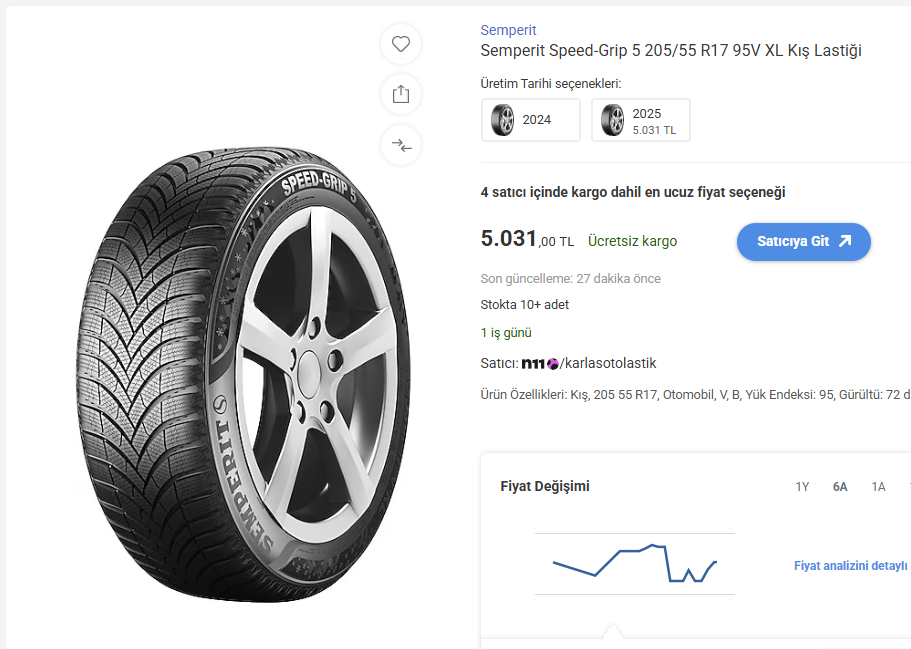This screenshot has width=911, height=649.
Task: Open the compare arrows icon
Action: [401, 145]
